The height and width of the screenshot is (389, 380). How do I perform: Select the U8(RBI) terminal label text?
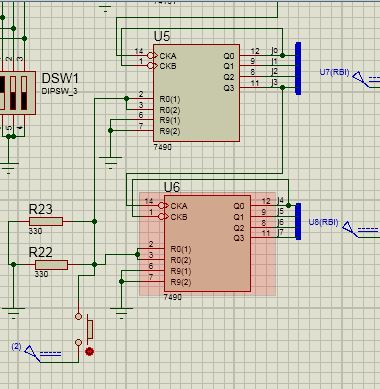323,222
